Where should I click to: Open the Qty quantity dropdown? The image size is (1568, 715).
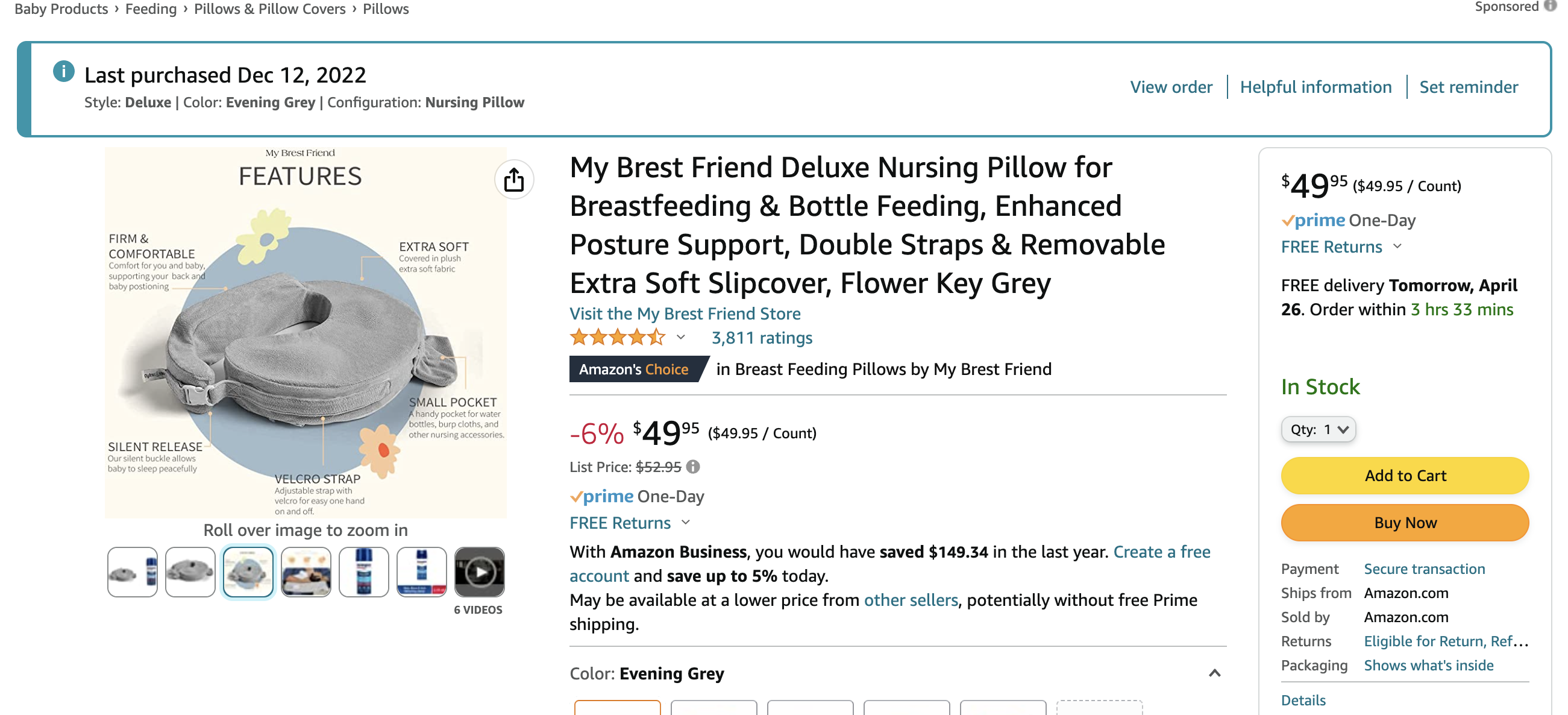(1318, 429)
